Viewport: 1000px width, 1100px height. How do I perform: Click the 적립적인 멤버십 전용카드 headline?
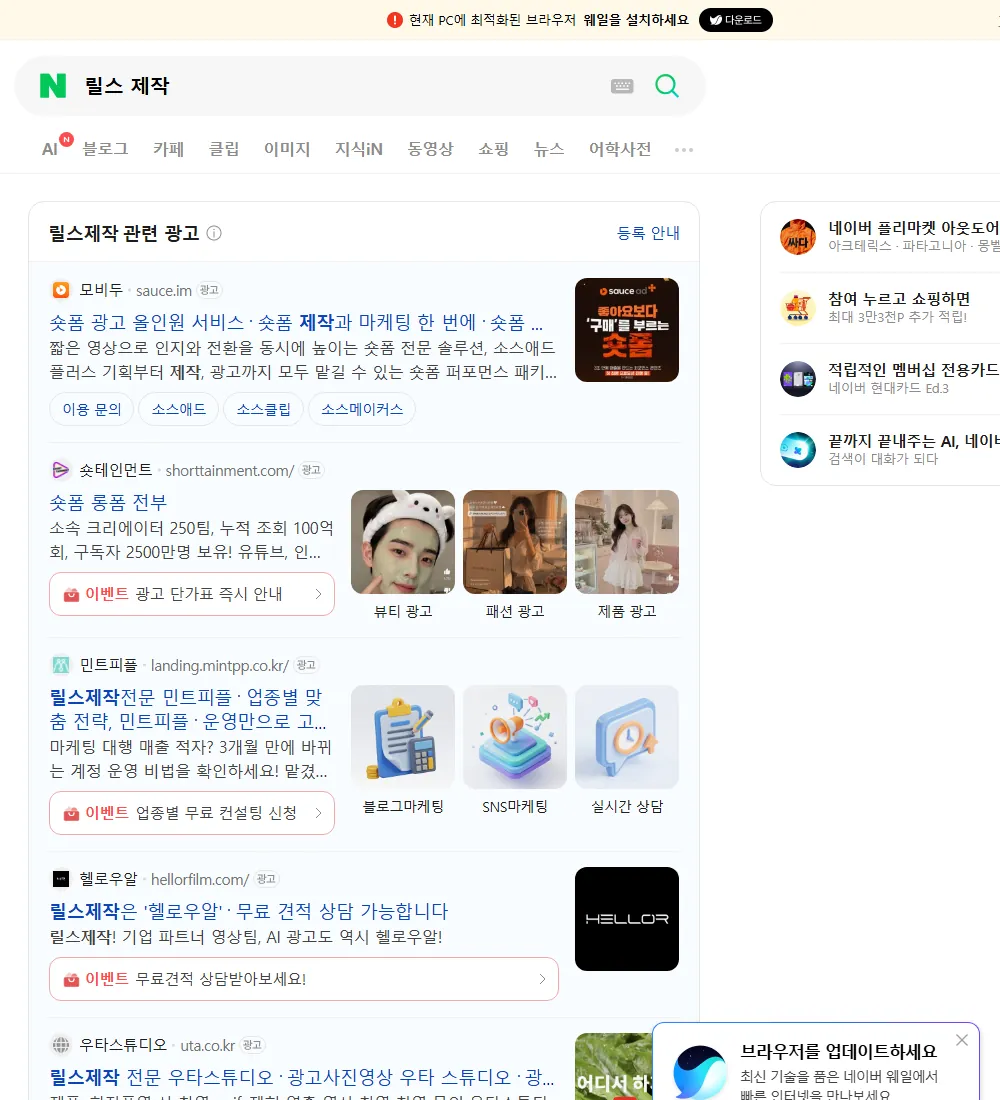pos(914,370)
